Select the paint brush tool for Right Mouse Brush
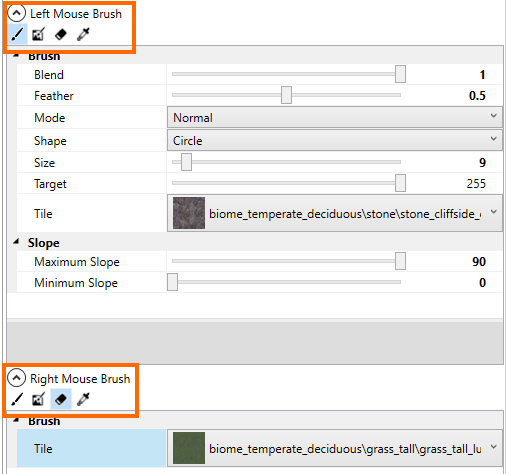 (x=17, y=399)
